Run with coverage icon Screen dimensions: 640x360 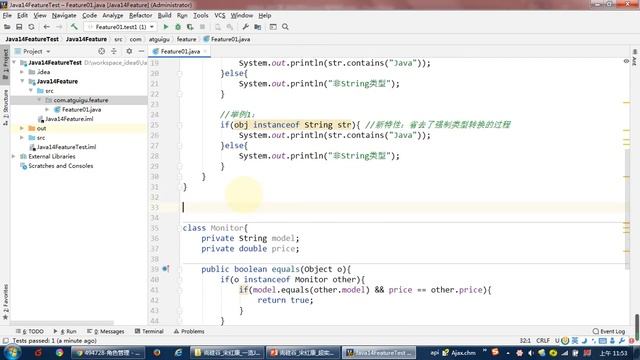[190, 27]
